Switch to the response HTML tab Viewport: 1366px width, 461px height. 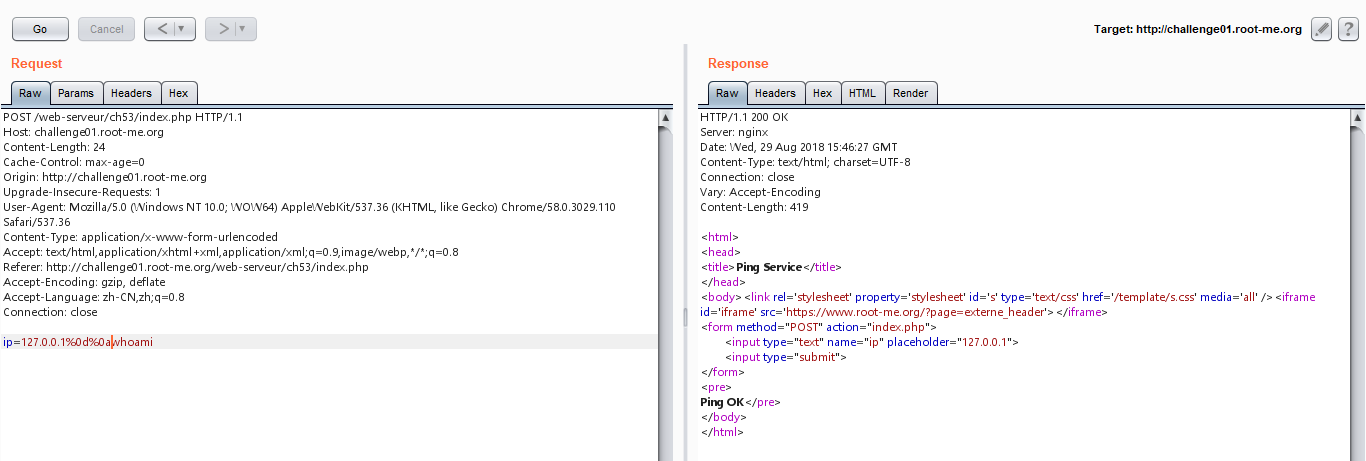[x=862, y=93]
